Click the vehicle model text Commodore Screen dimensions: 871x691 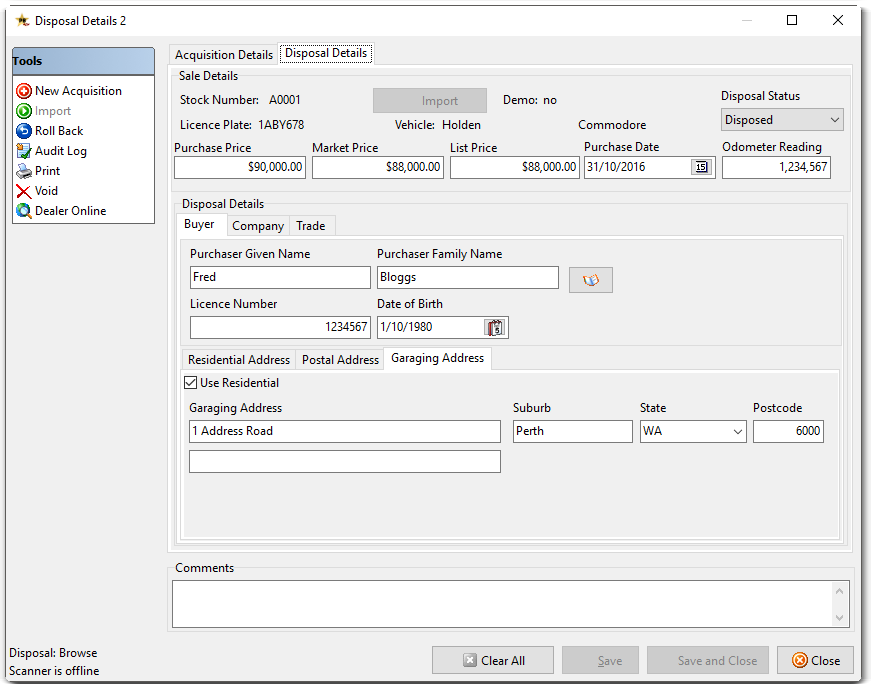(x=612, y=125)
